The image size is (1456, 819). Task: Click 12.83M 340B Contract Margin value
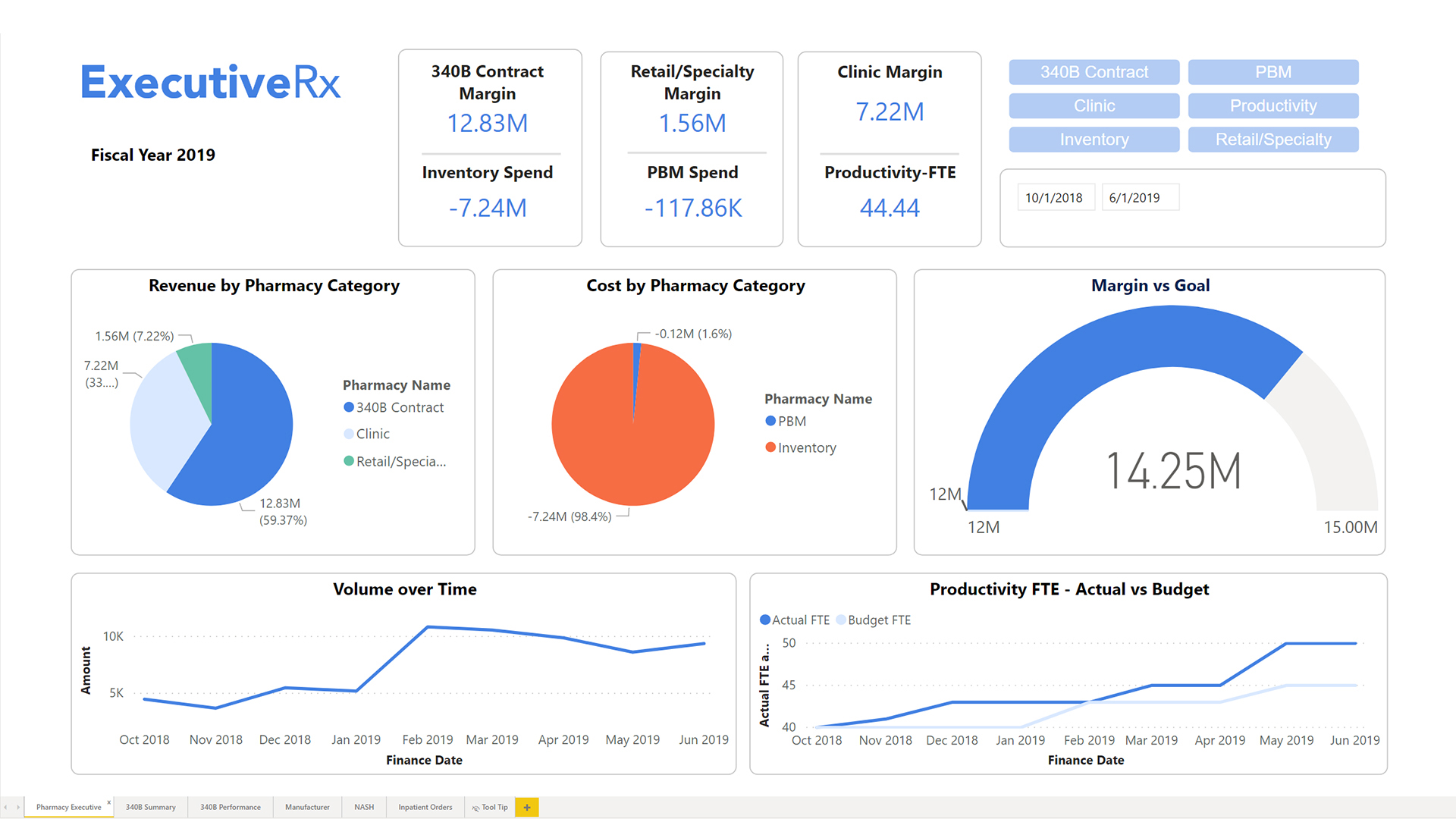point(488,123)
